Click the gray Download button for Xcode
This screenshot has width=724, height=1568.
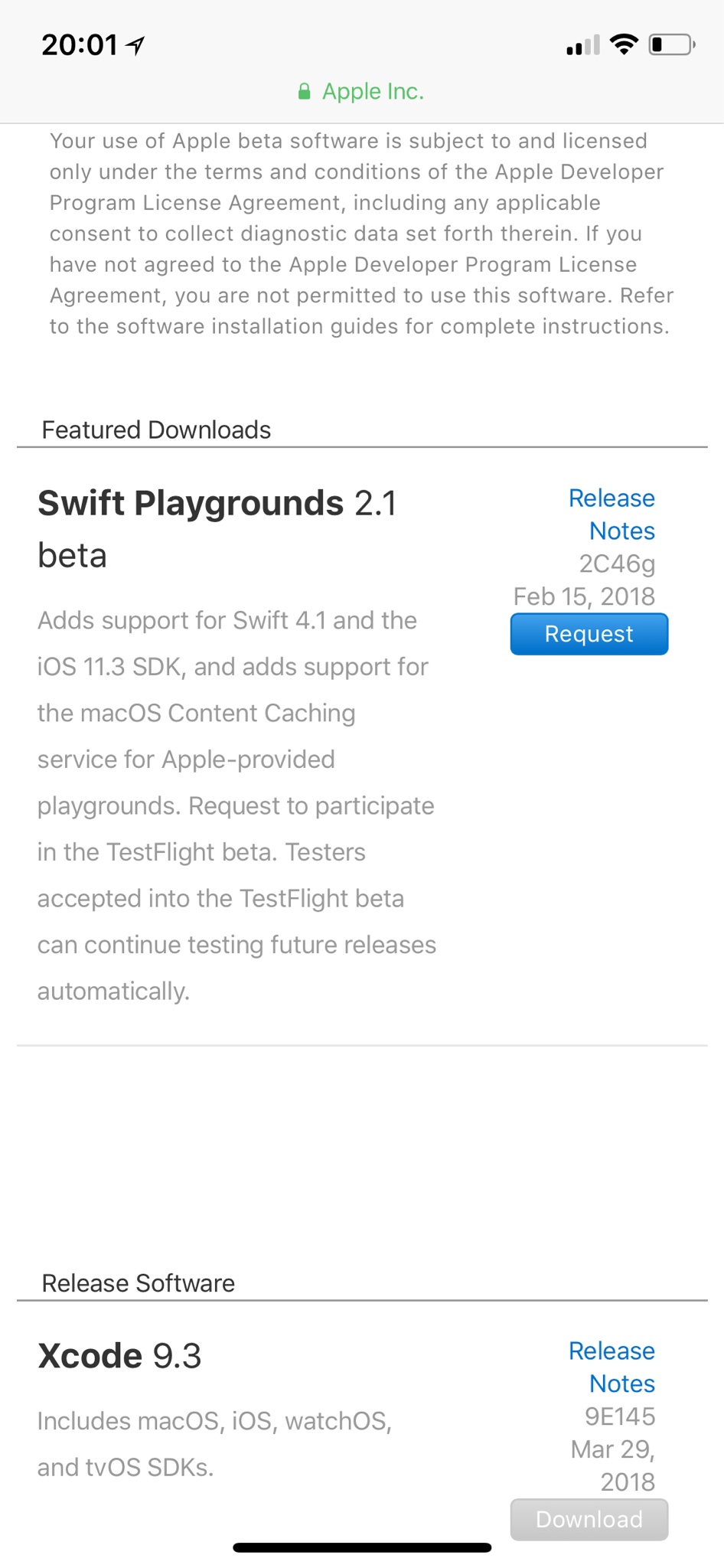pos(589,1519)
